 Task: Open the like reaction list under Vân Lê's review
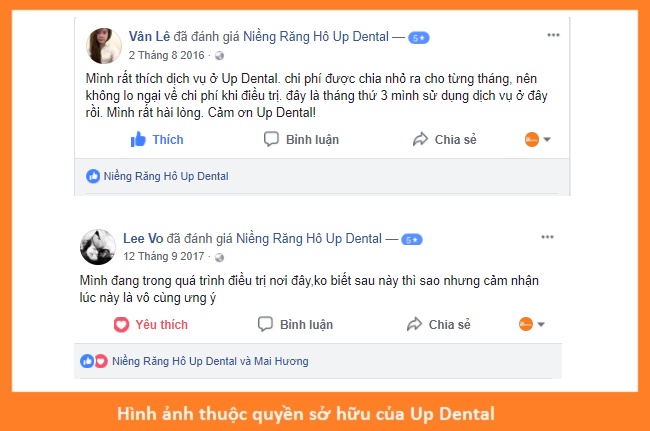[157, 176]
